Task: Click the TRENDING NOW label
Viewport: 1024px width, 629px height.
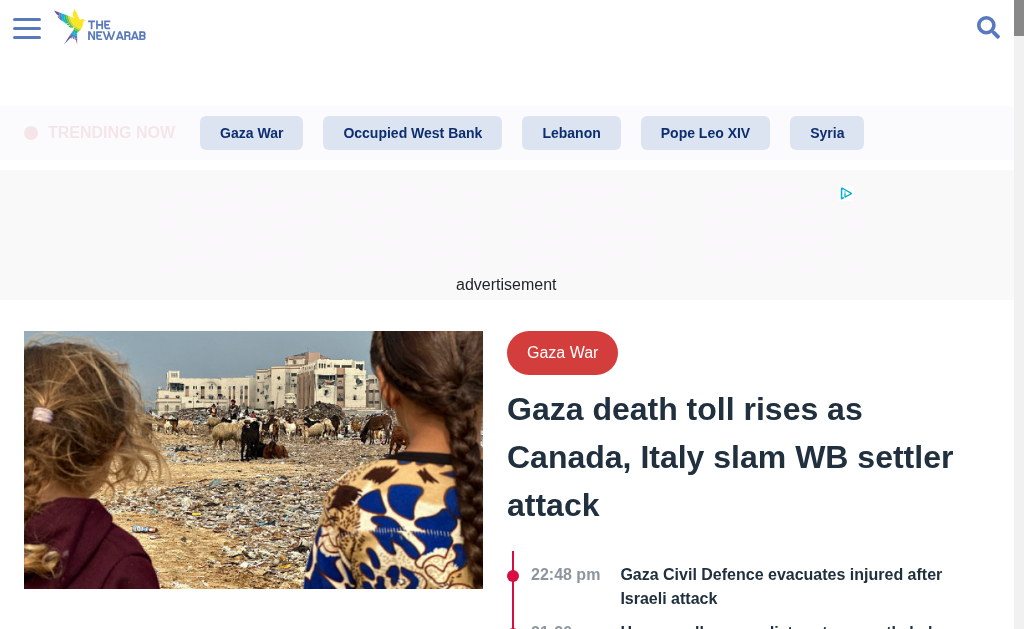Action: (111, 133)
